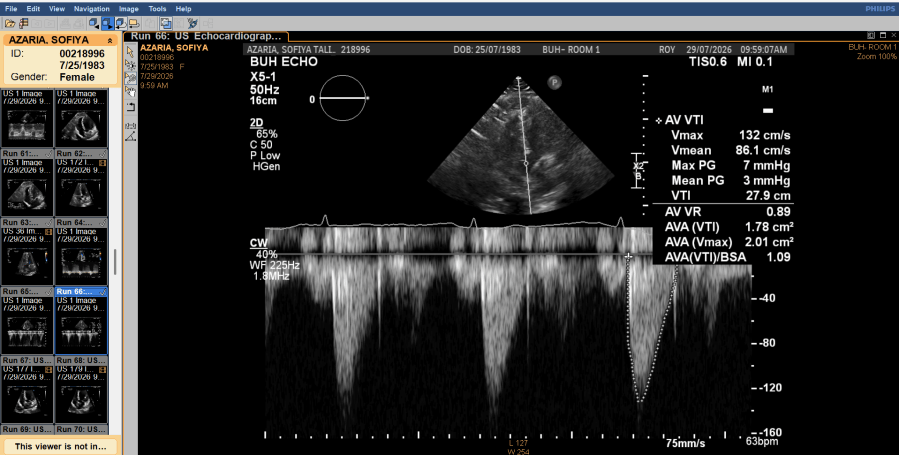Click the reset/undo arrow tool
Screen dimensions: 899x455
pos(131,107)
